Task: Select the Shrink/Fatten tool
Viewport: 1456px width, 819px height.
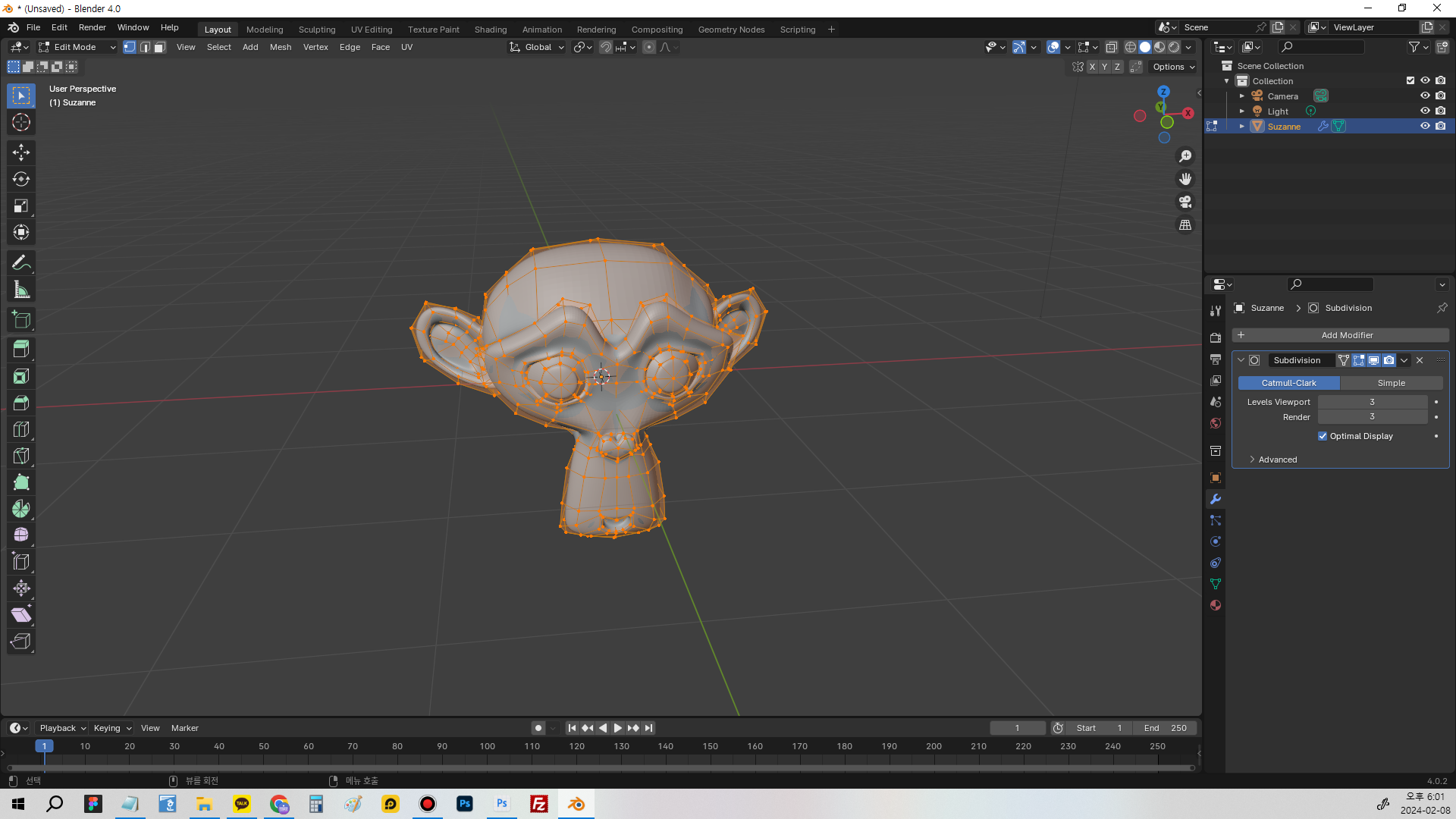Action: click(21, 588)
